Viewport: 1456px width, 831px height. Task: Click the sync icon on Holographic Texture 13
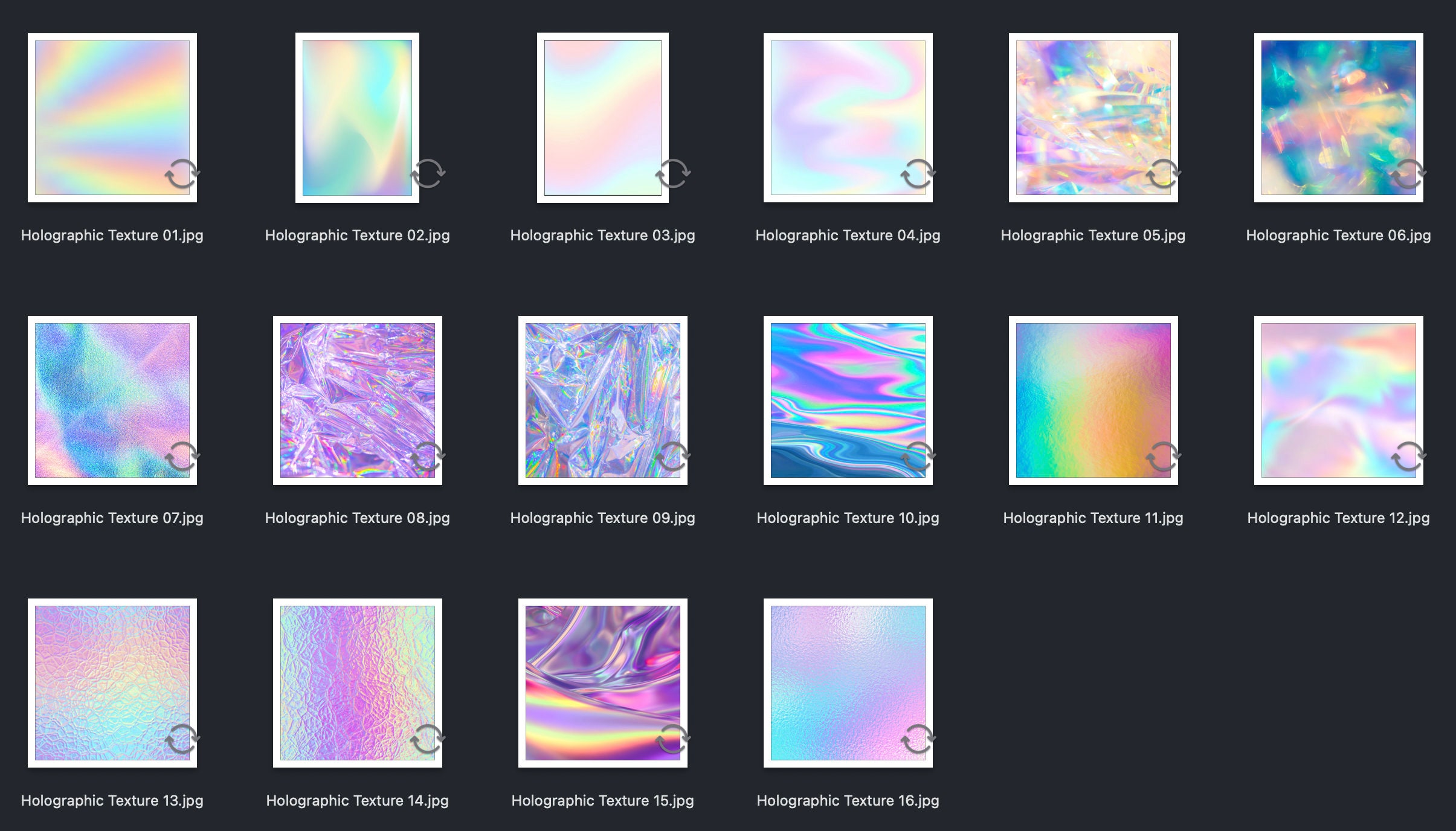(x=182, y=739)
